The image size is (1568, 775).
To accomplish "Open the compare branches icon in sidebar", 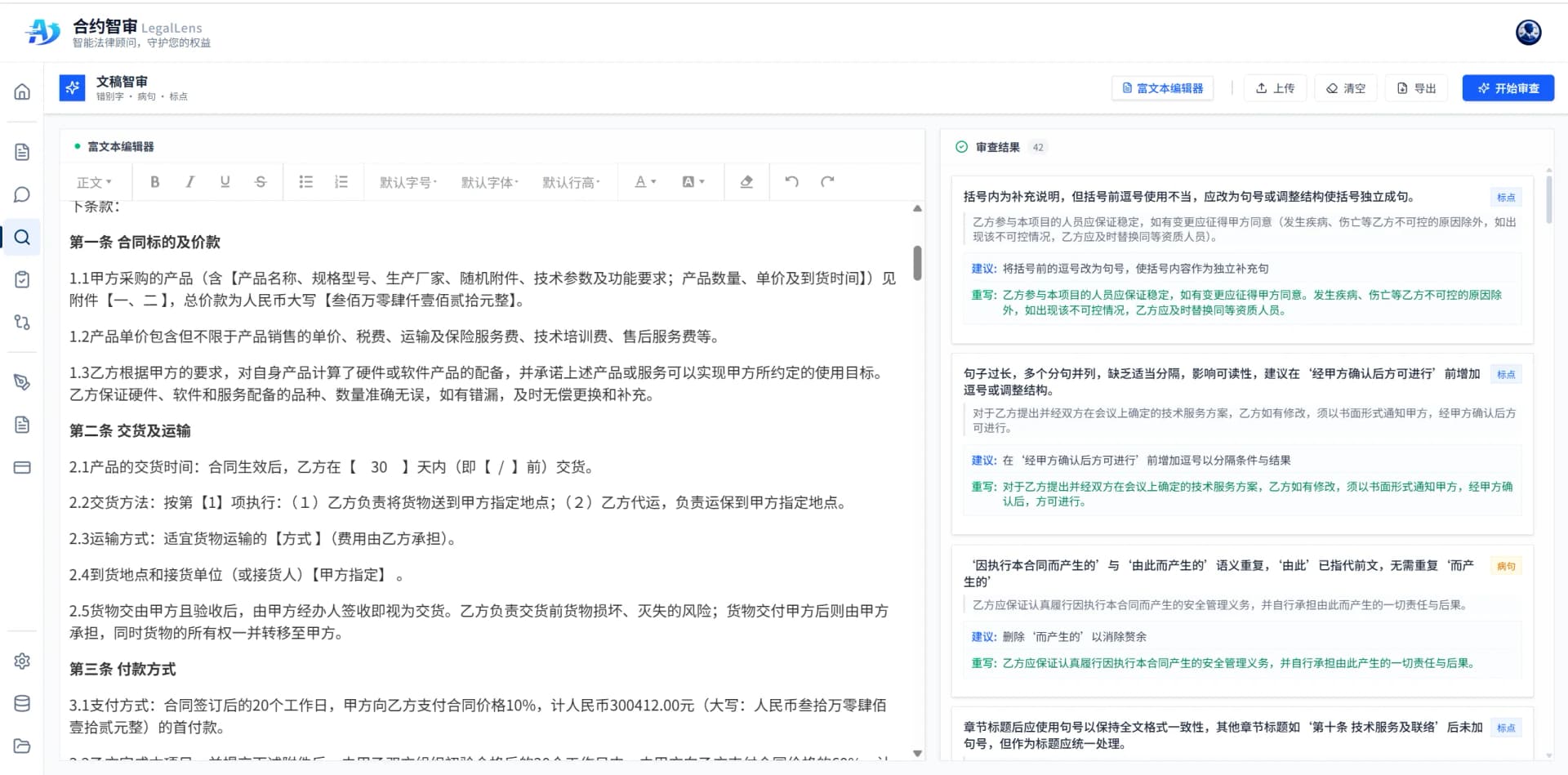I will point(22,322).
